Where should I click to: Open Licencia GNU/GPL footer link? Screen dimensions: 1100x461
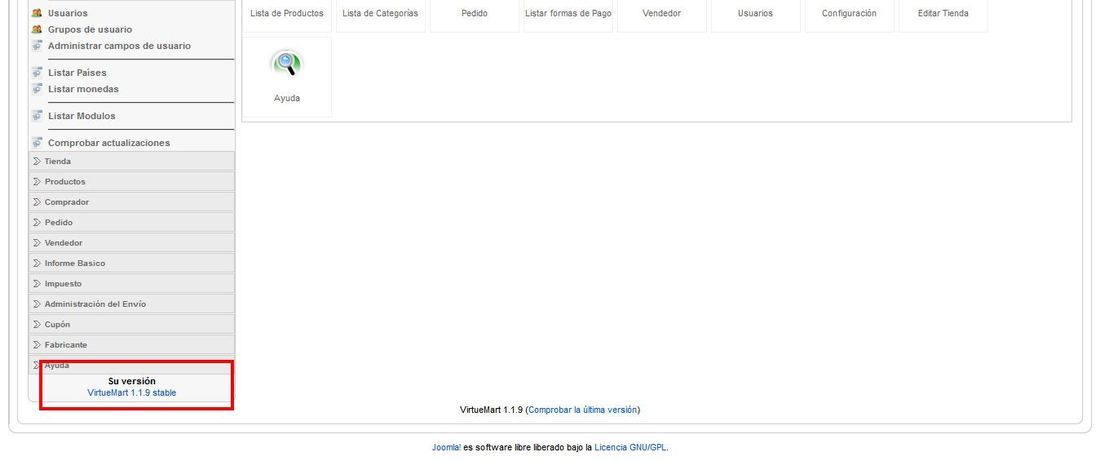click(630, 447)
